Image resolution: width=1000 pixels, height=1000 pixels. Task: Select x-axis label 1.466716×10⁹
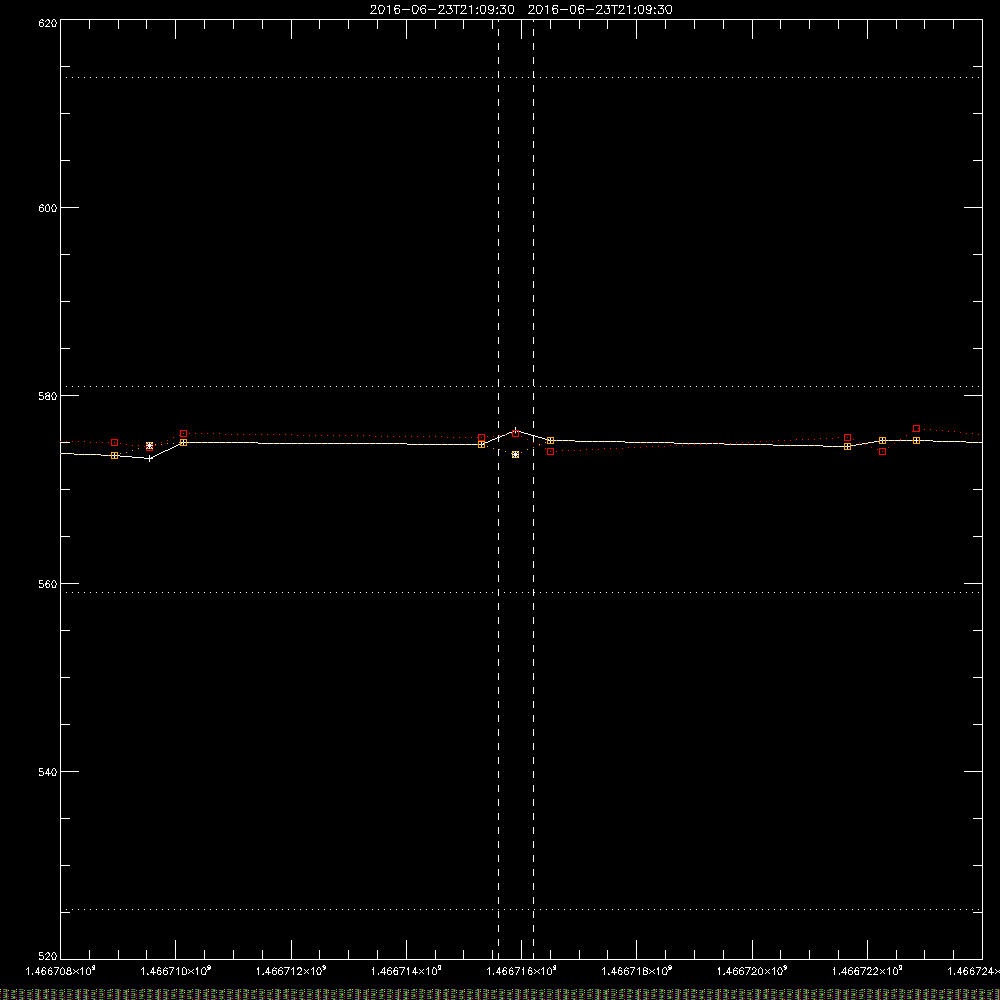522,971
